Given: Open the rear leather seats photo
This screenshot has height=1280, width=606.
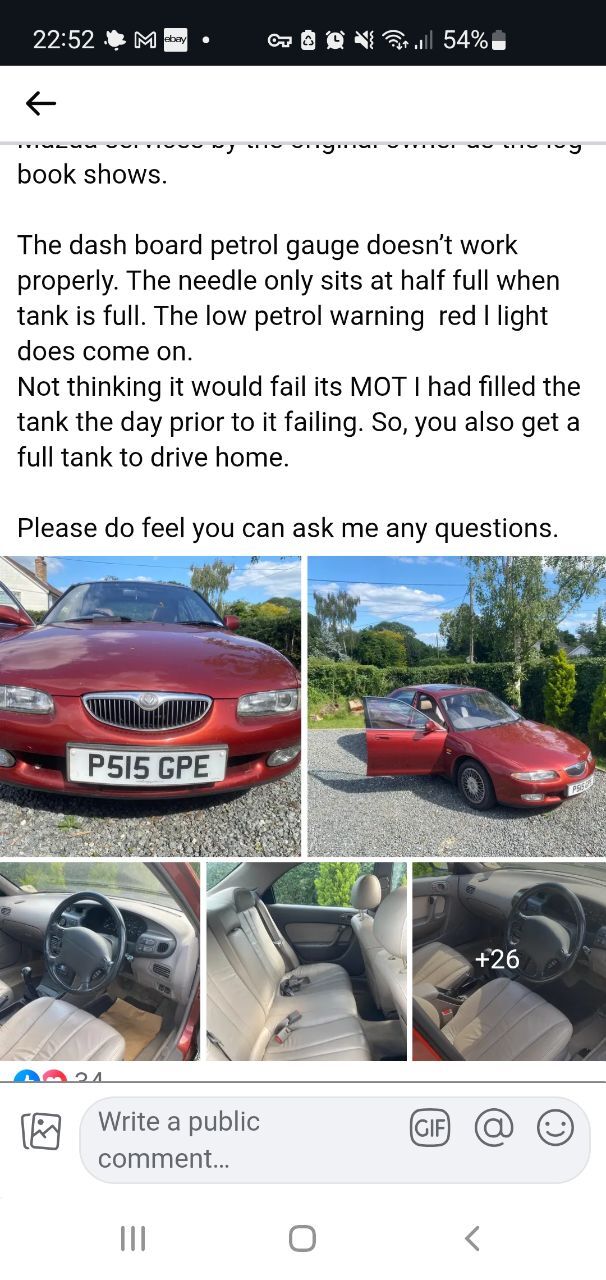Looking at the screenshot, I should (x=306, y=961).
